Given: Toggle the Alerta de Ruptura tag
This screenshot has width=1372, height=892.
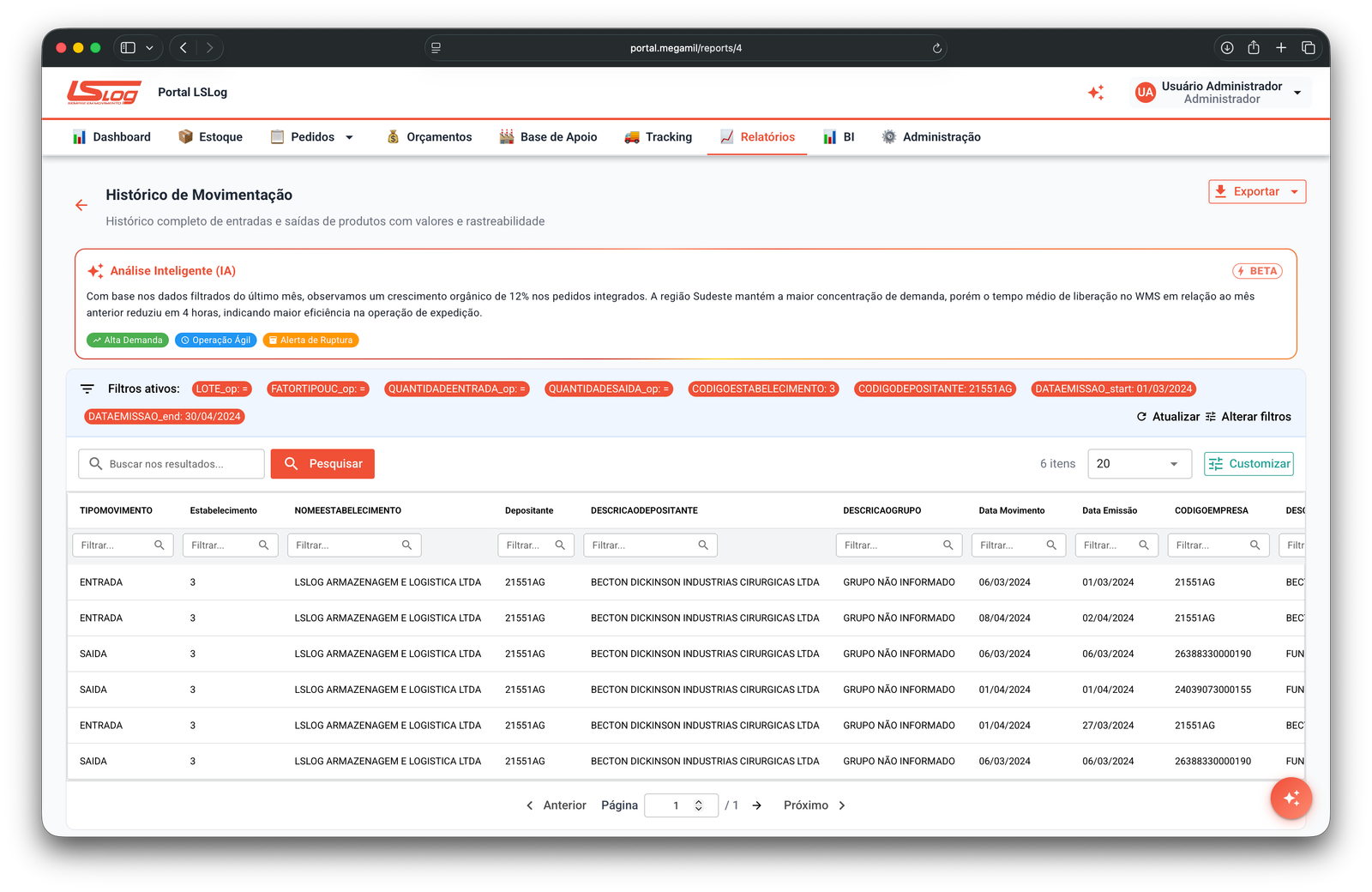Looking at the screenshot, I should tap(310, 340).
